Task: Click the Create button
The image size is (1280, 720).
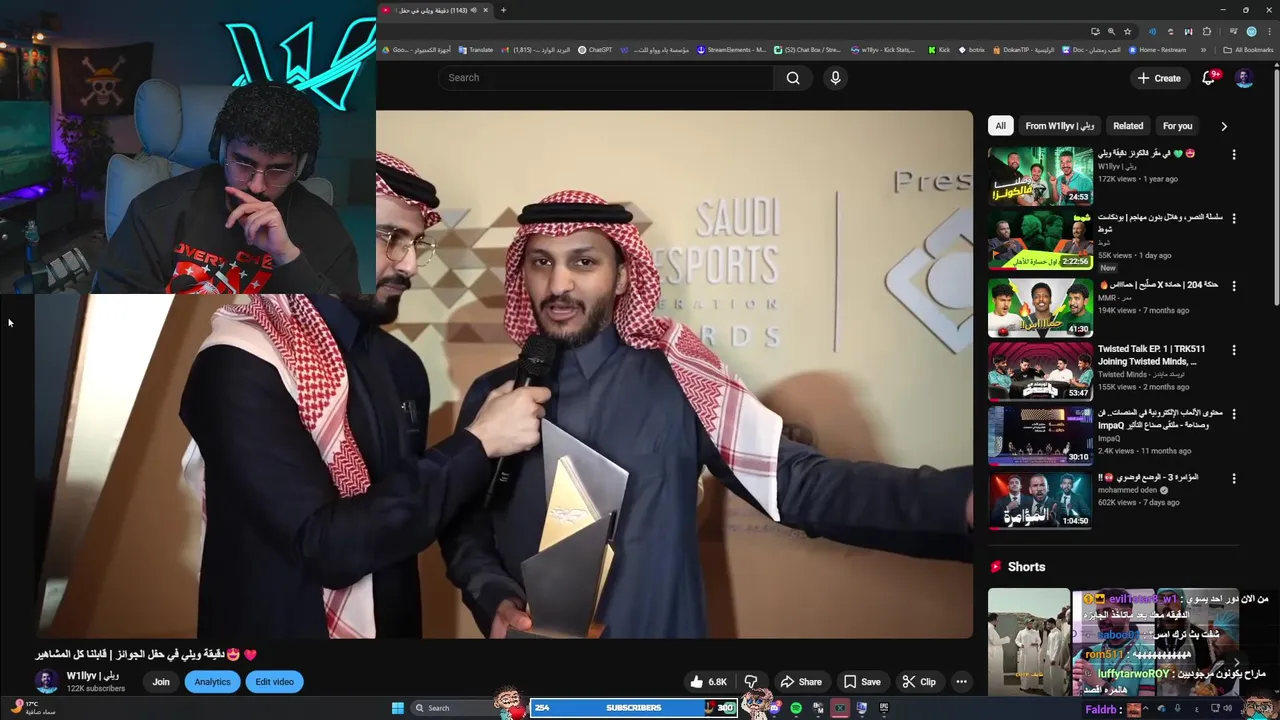Action: coord(1159,78)
